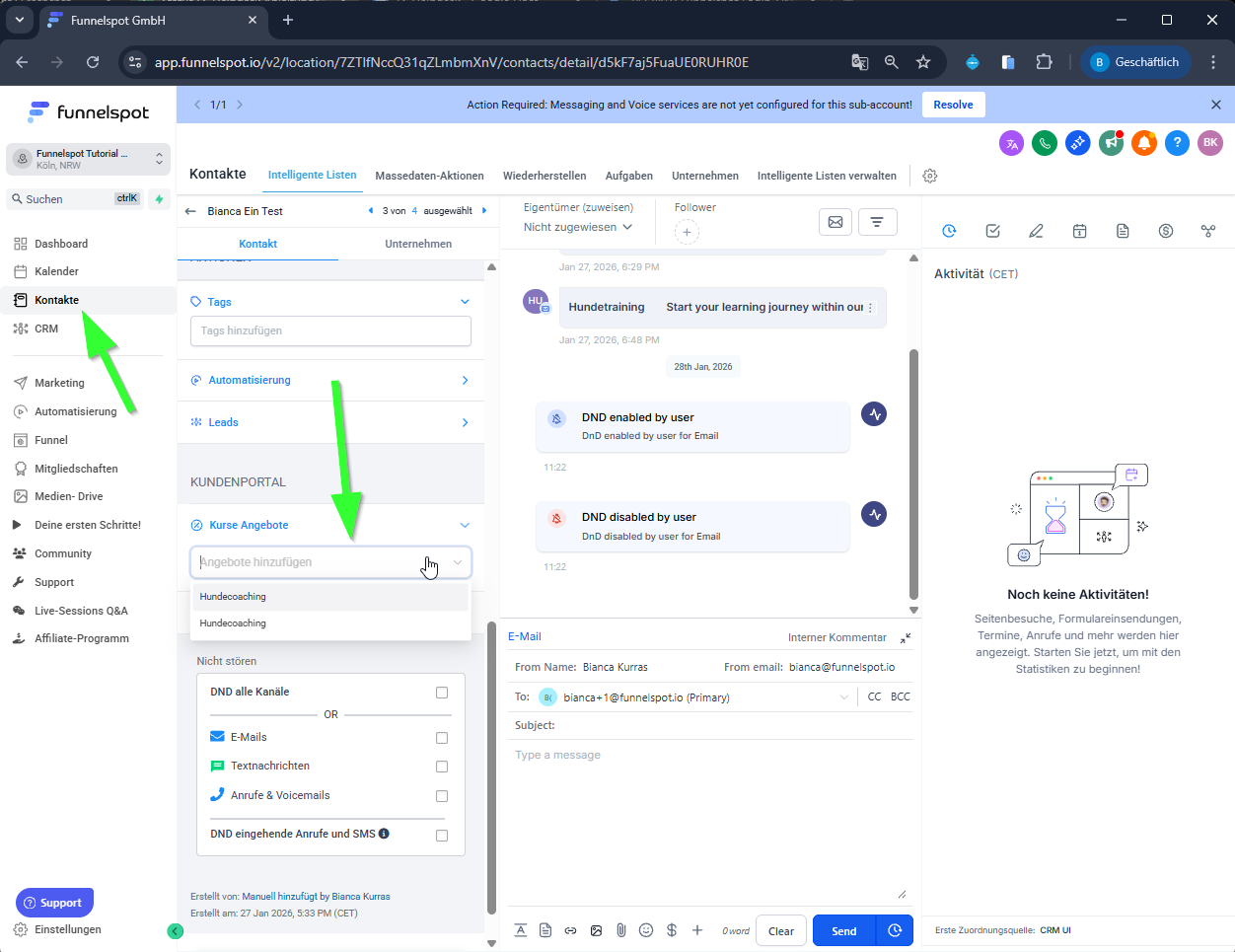Screen dimensions: 1235x952
Task: Insert an image in the composer toolbar
Action: [596, 930]
